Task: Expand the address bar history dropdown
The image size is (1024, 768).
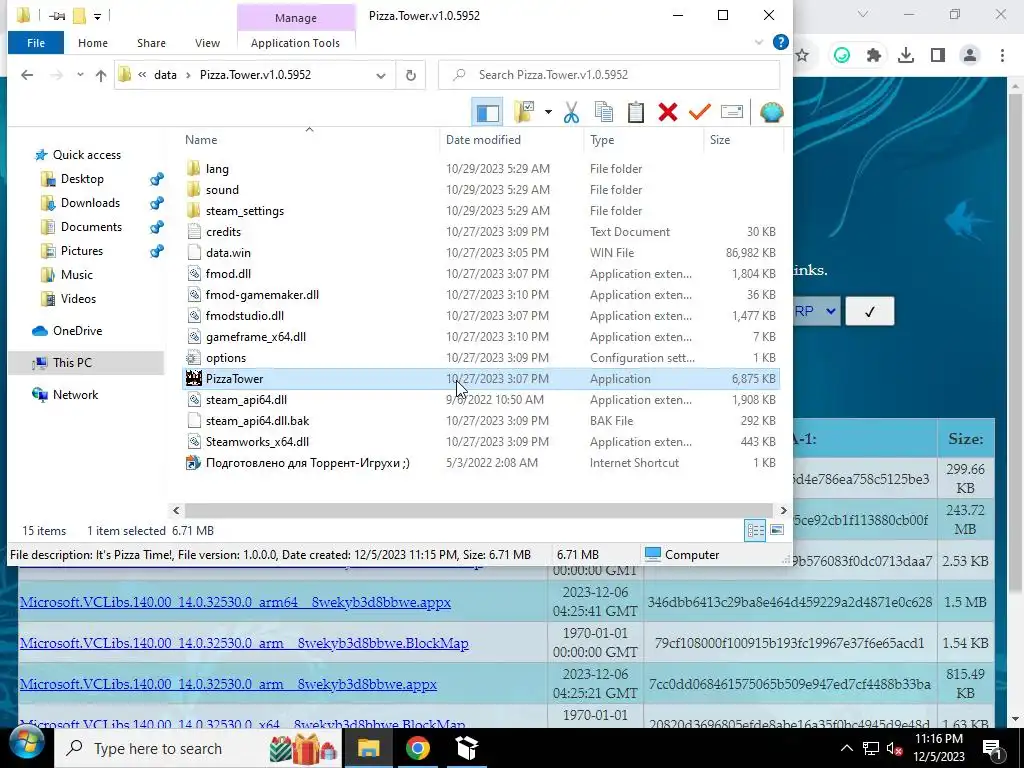Action: [x=381, y=75]
